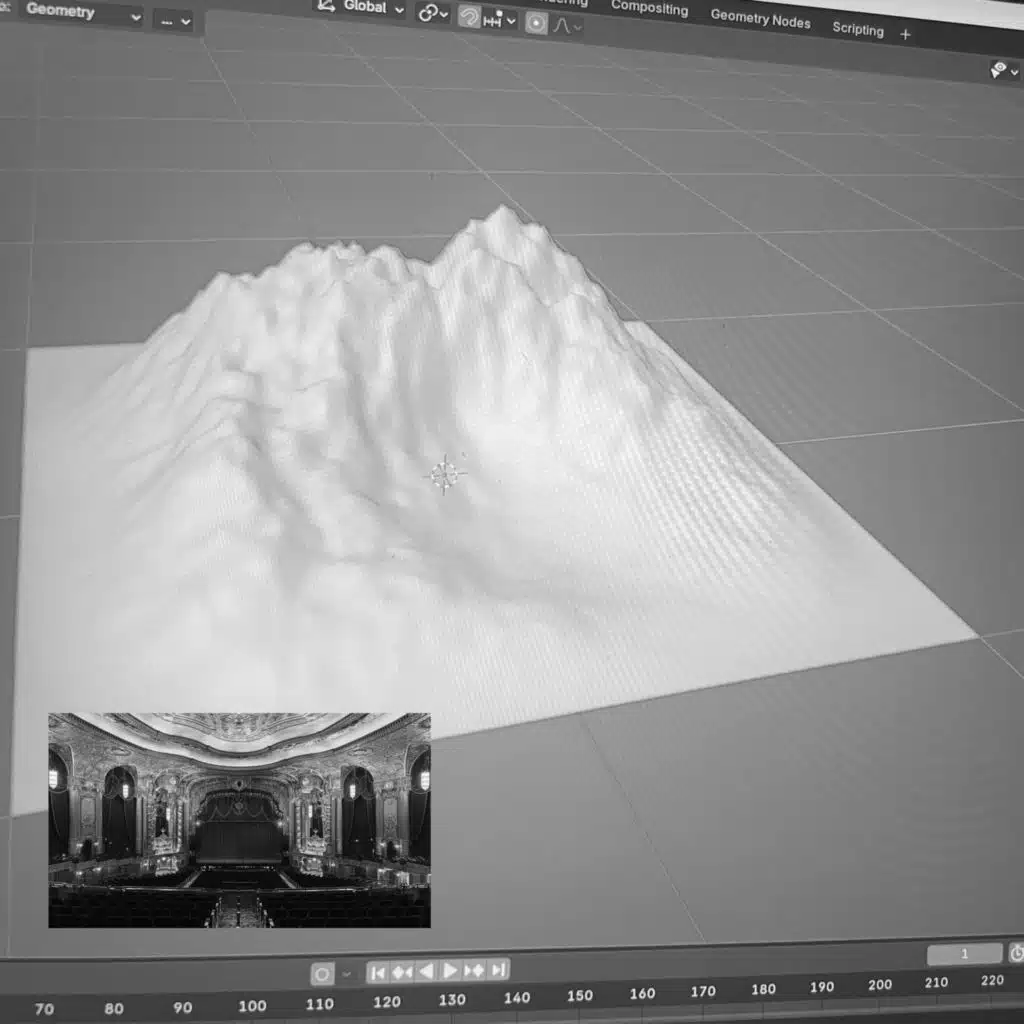Image resolution: width=1024 pixels, height=1024 pixels.
Task: Expand the Global transform orientation dropdown
Action: click(x=361, y=7)
